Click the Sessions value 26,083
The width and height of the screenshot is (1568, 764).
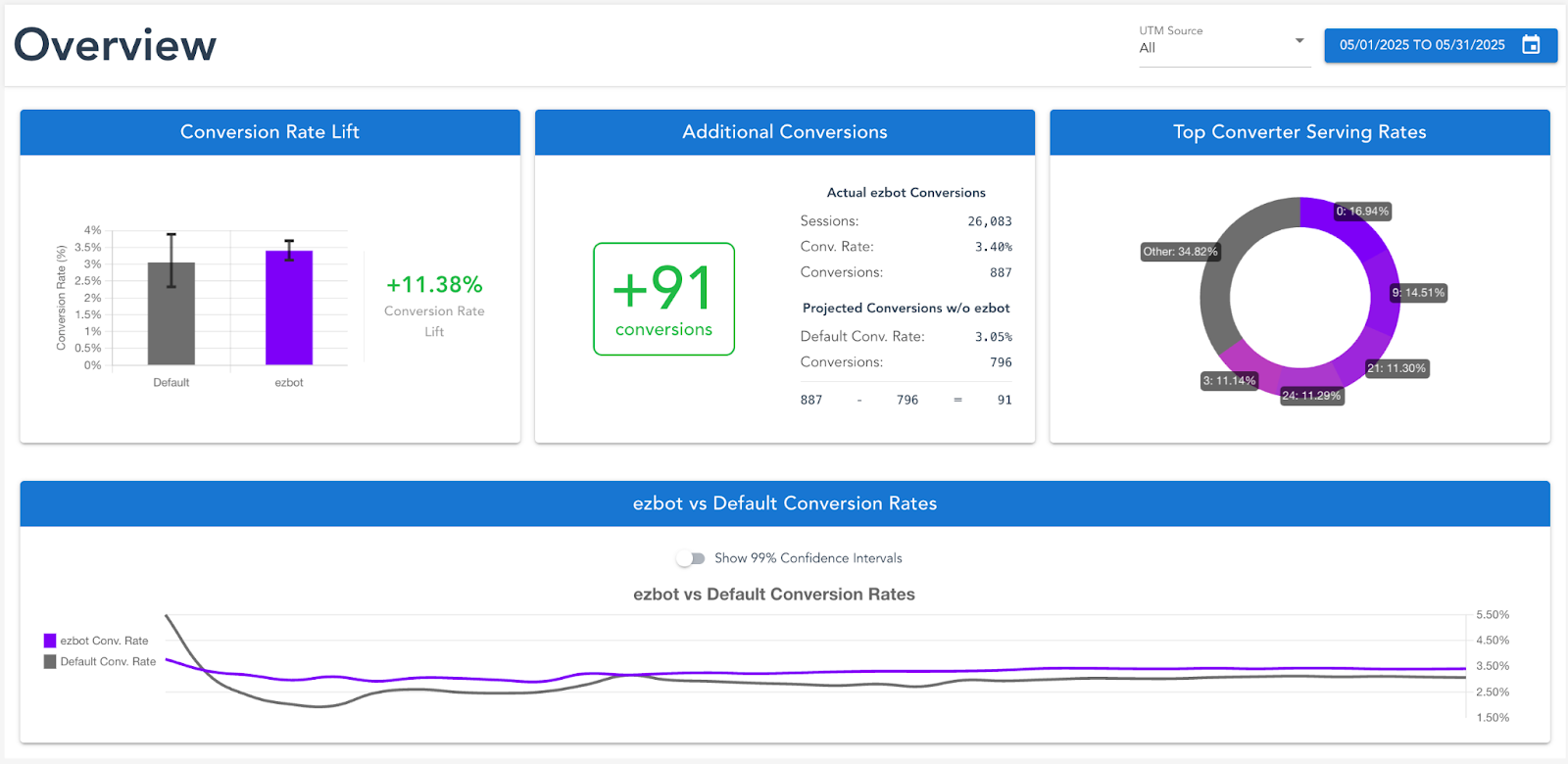click(990, 221)
